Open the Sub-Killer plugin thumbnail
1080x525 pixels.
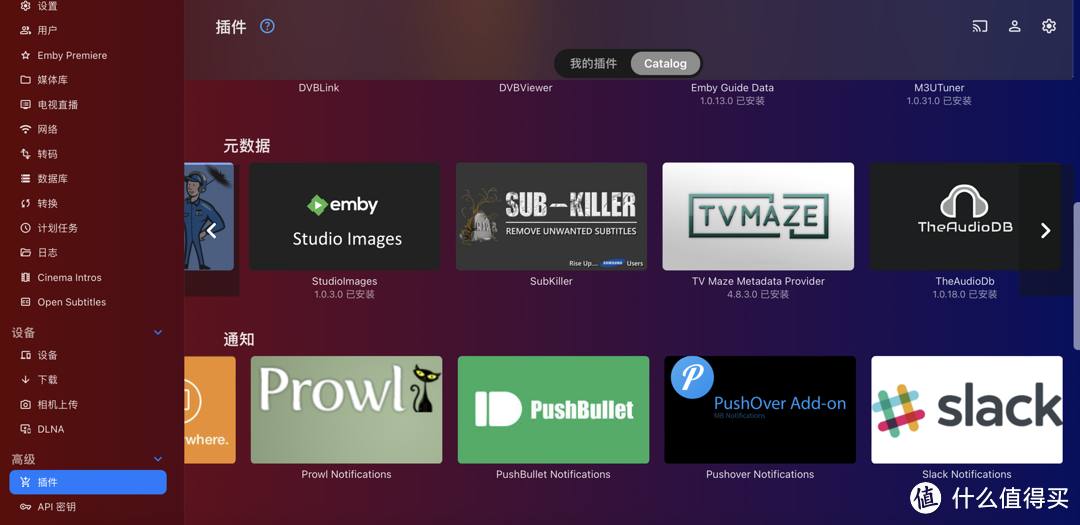[x=552, y=216]
